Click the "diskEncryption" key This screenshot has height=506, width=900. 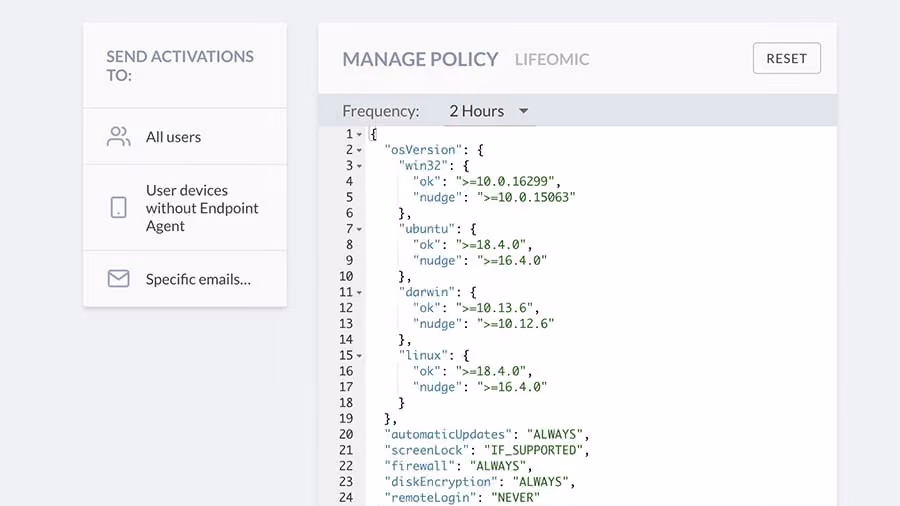[x=441, y=482]
